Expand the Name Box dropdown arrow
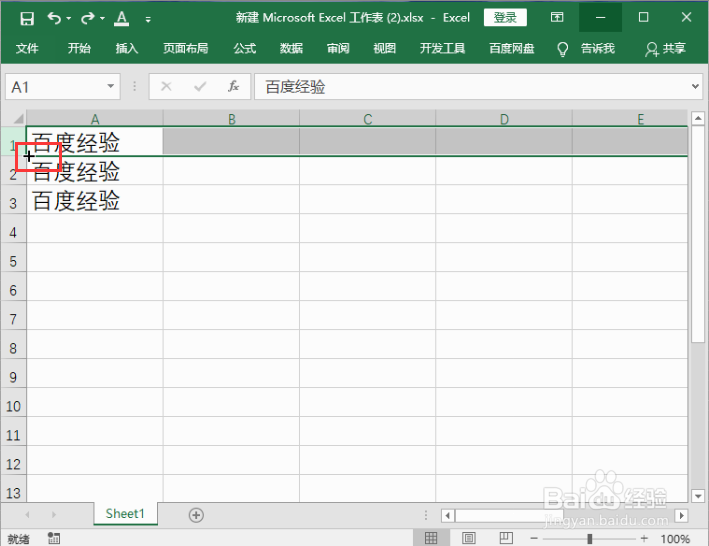 coord(110,86)
